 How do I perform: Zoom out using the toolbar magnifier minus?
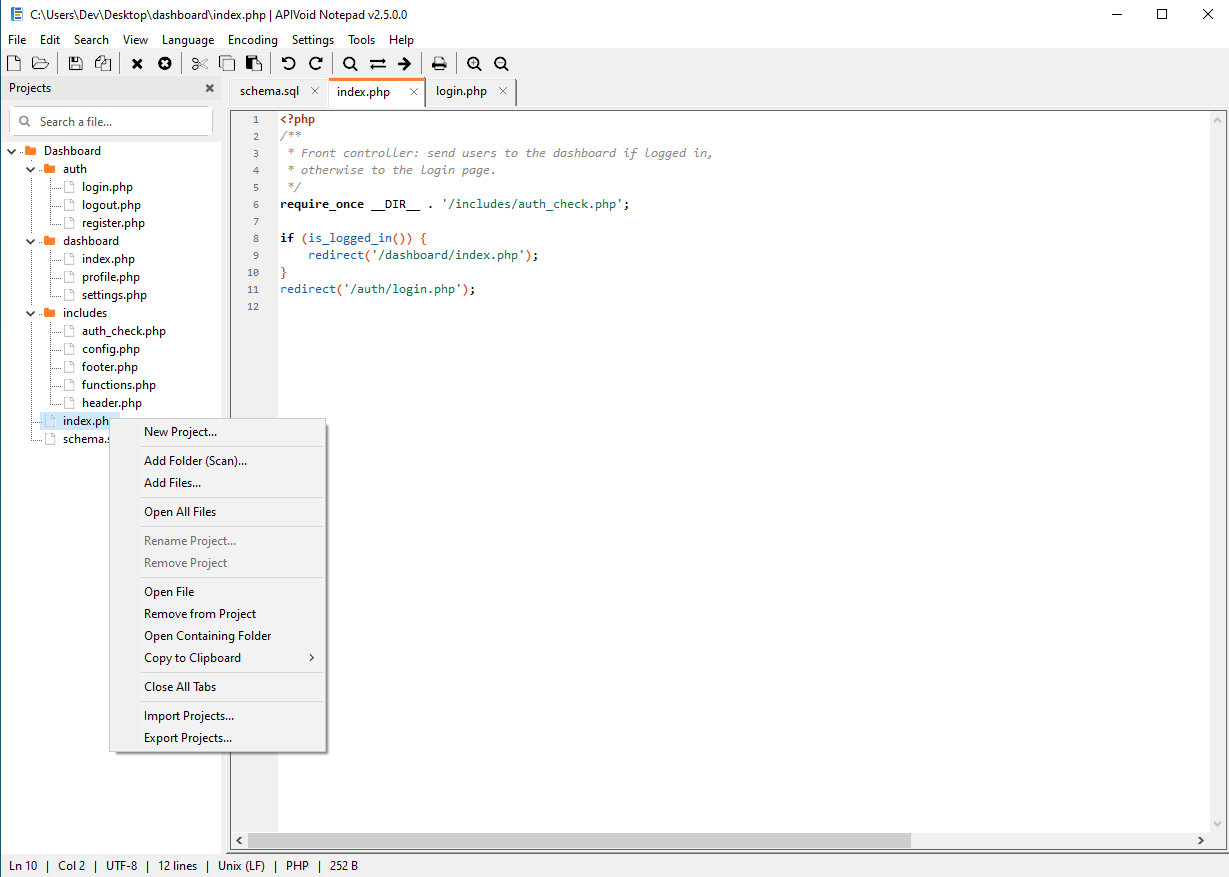click(501, 64)
